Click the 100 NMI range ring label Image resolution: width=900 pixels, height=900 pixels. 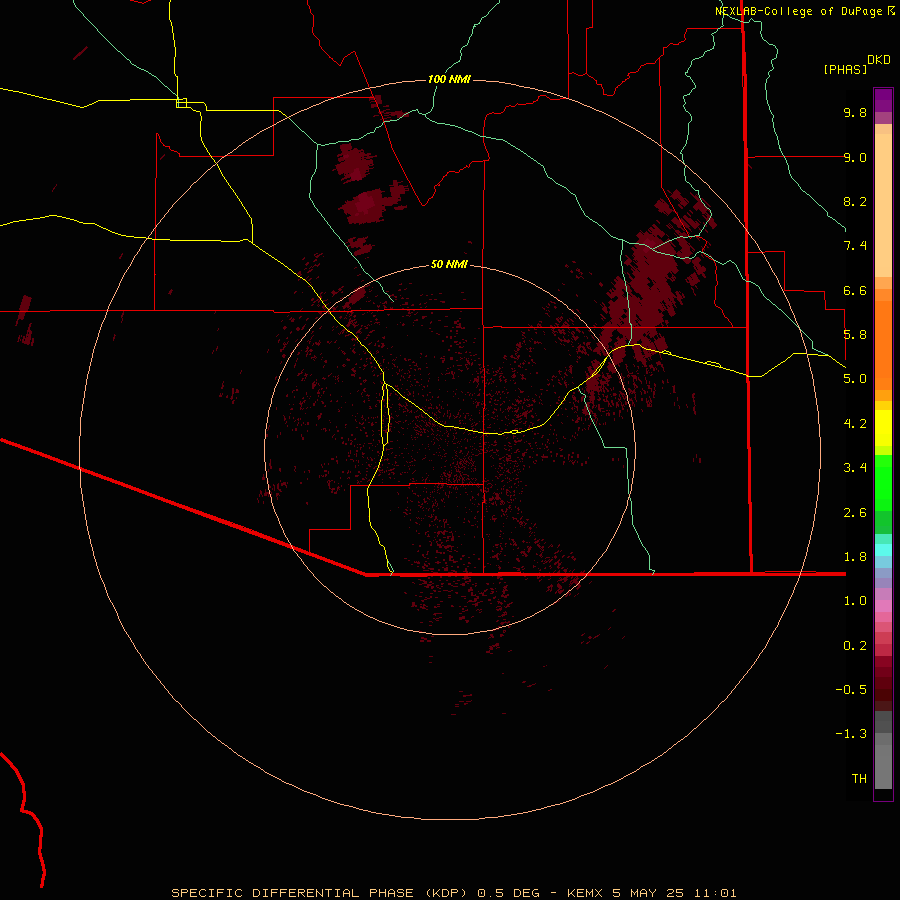[x=449, y=79]
